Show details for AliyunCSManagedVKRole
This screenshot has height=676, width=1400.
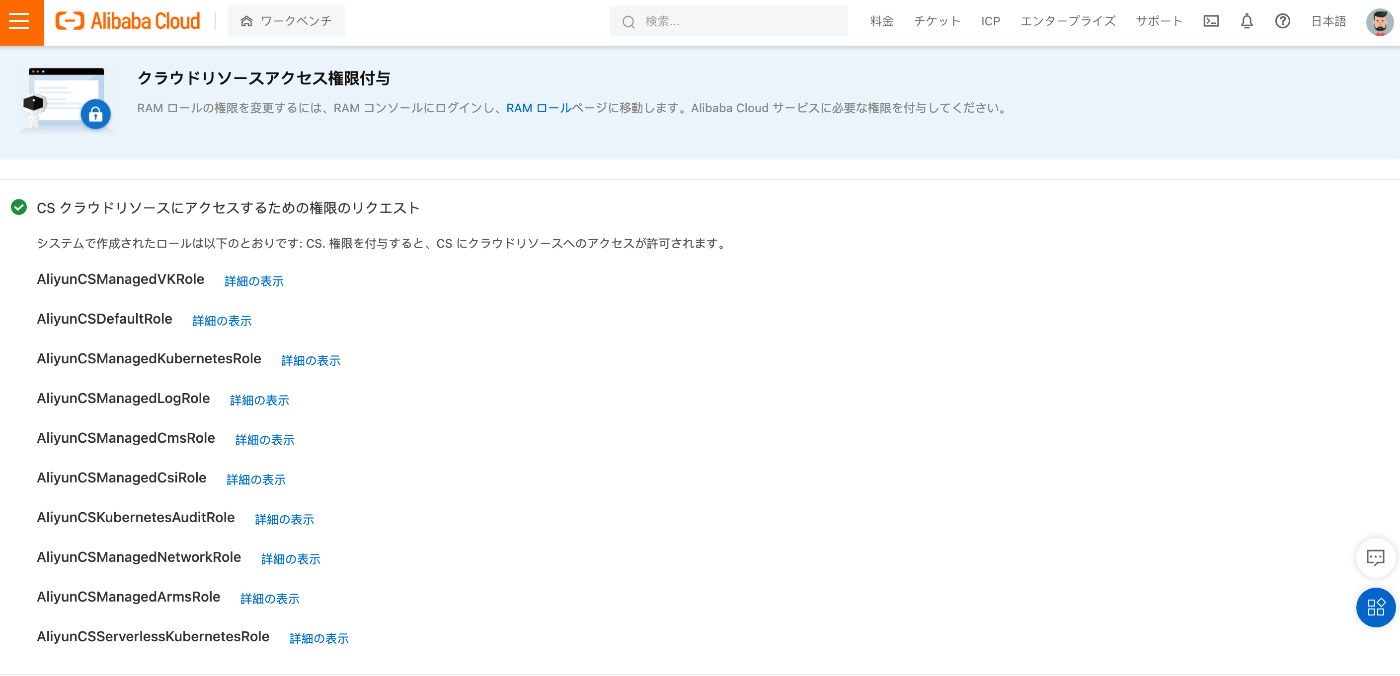(254, 281)
